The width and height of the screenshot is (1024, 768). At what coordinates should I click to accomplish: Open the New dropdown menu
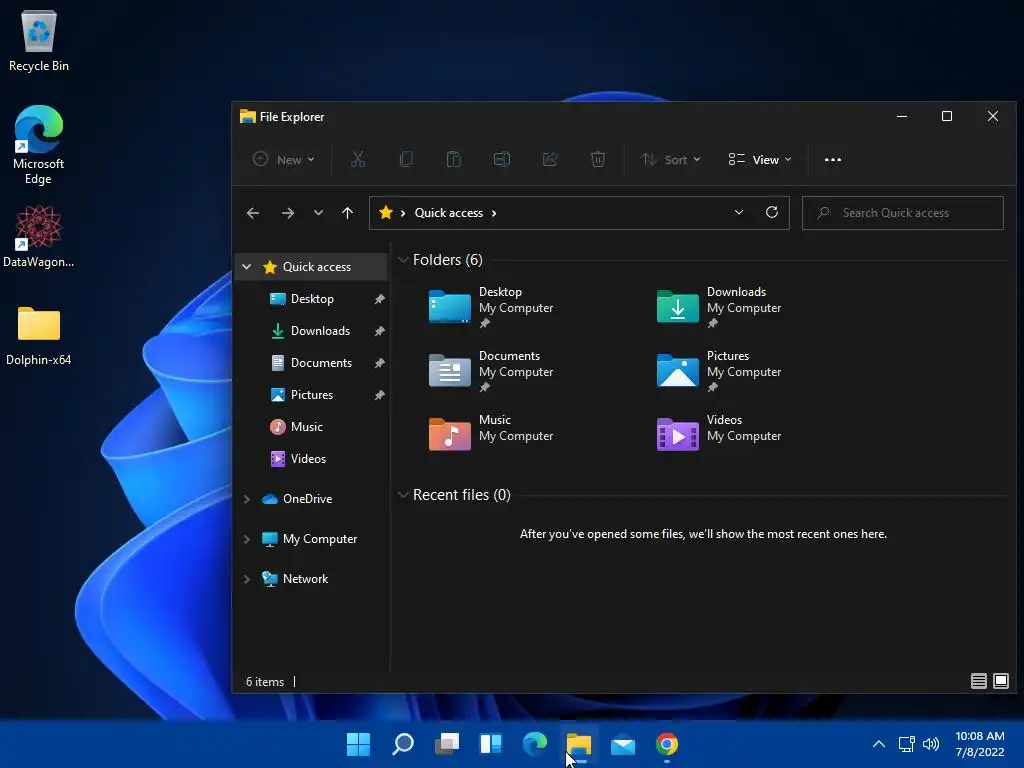point(283,159)
